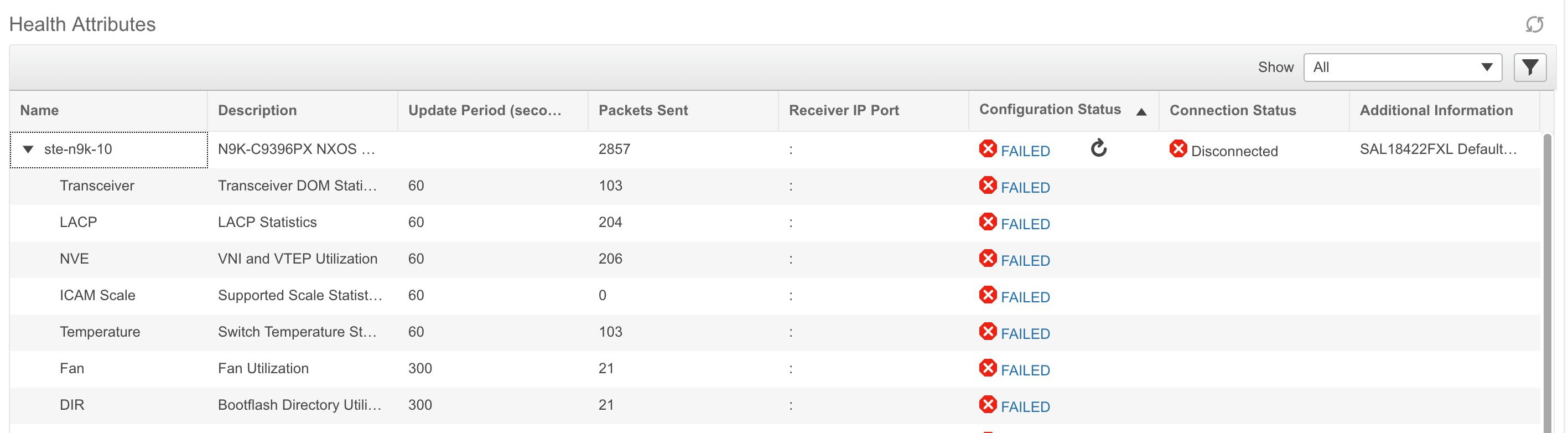
Task: Sort by the Packets Sent column header
Action: coord(643,110)
